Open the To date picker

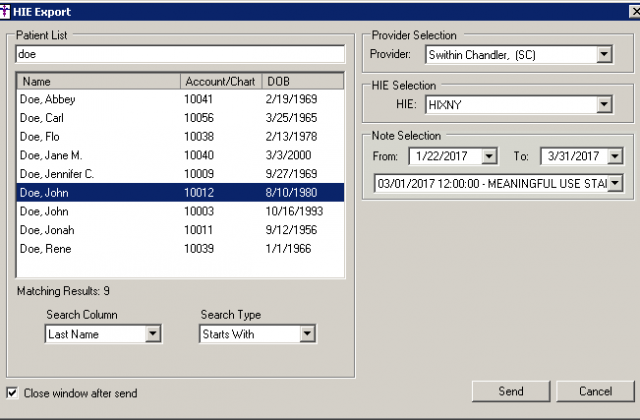pyautogui.click(x=615, y=156)
